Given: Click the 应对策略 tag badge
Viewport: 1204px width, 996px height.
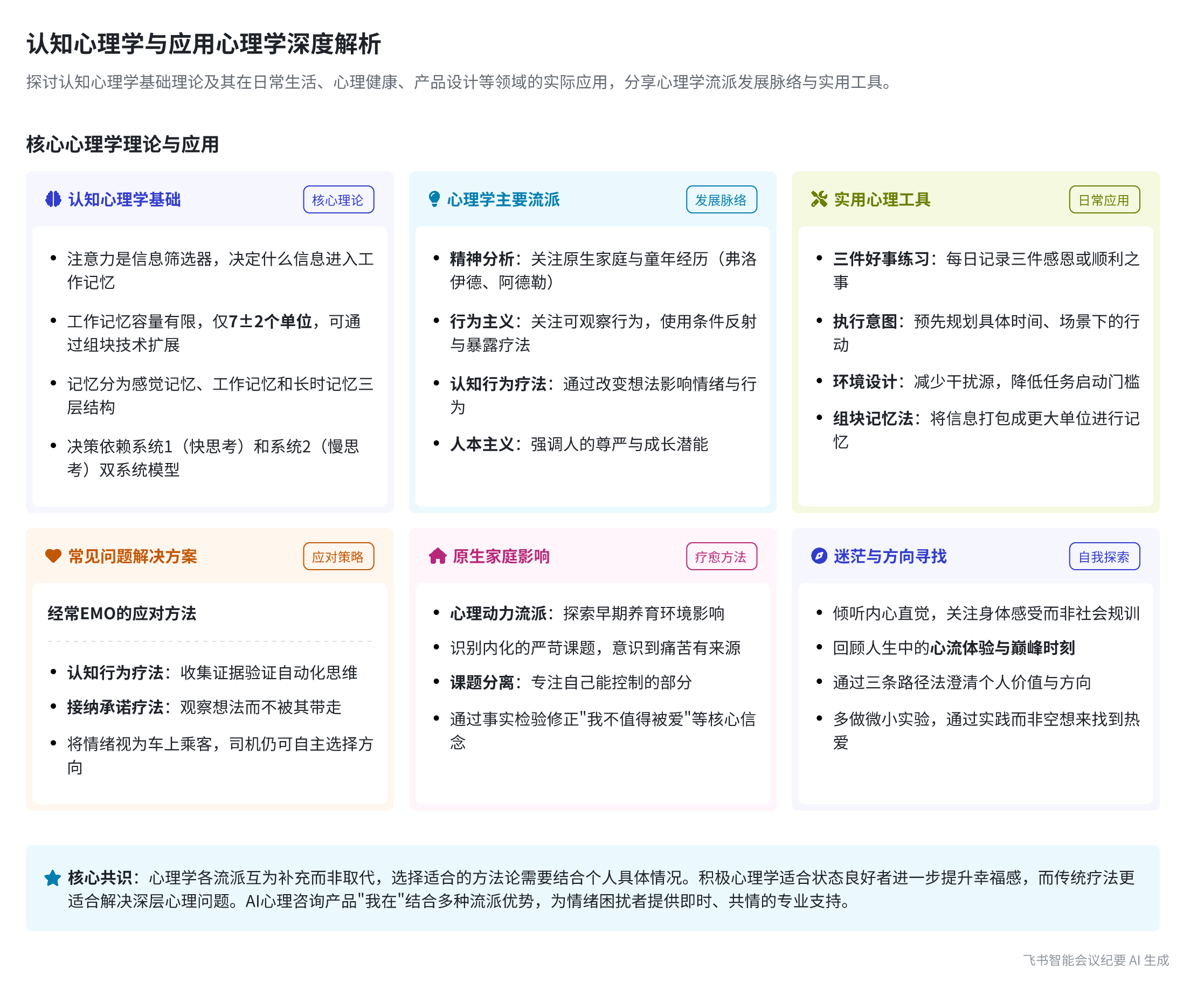Looking at the screenshot, I should [x=338, y=557].
